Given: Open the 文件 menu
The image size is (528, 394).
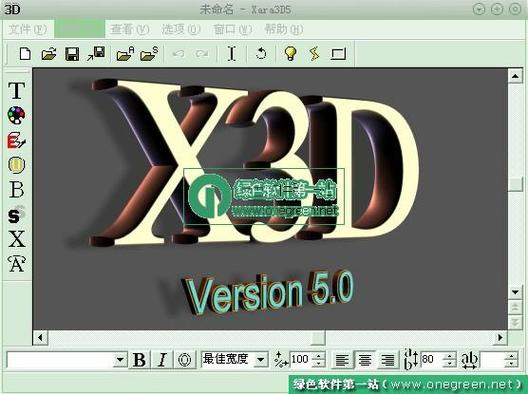Looking at the screenshot, I should point(27,30).
